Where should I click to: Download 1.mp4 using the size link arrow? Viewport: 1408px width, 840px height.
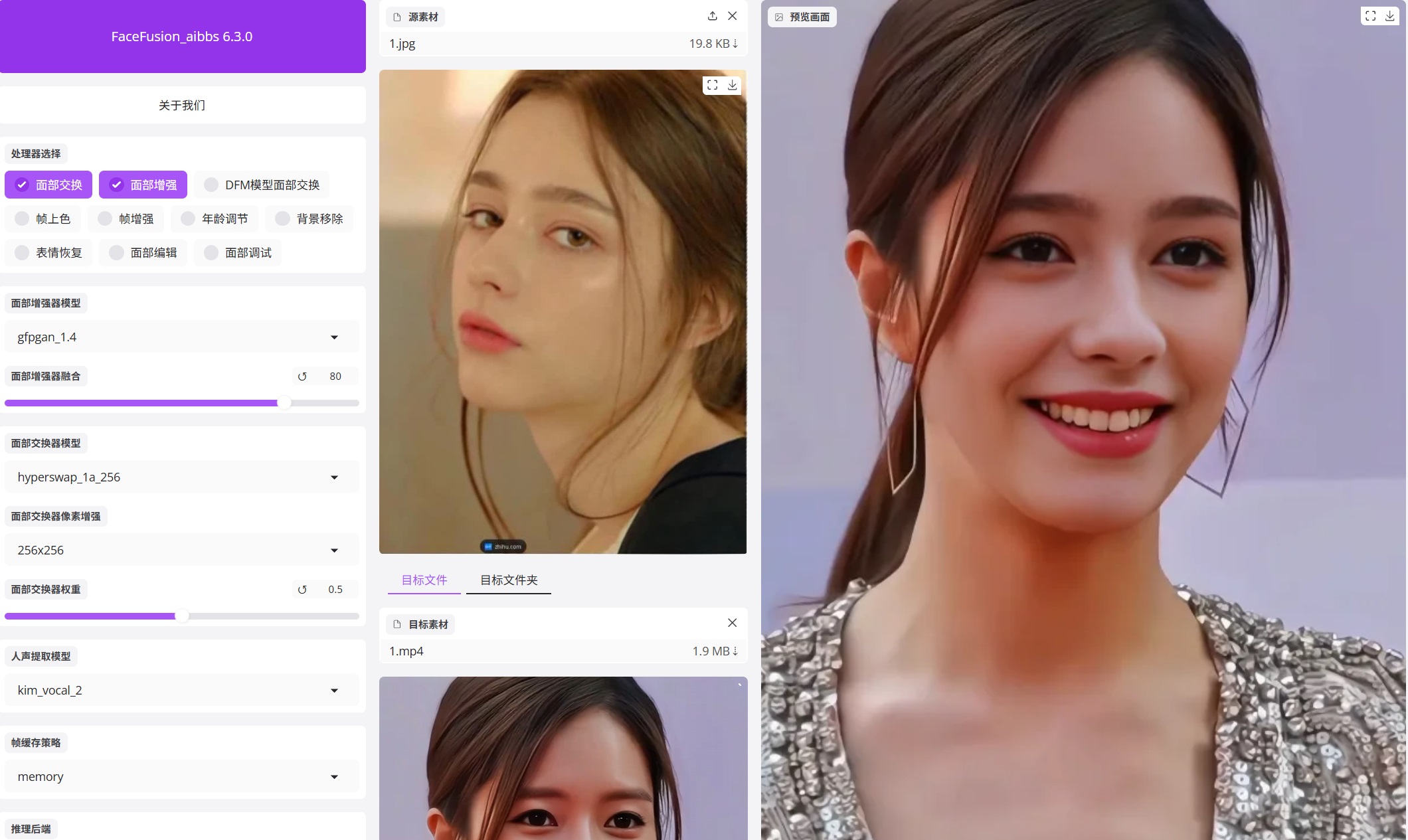click(x=715, y=651)
